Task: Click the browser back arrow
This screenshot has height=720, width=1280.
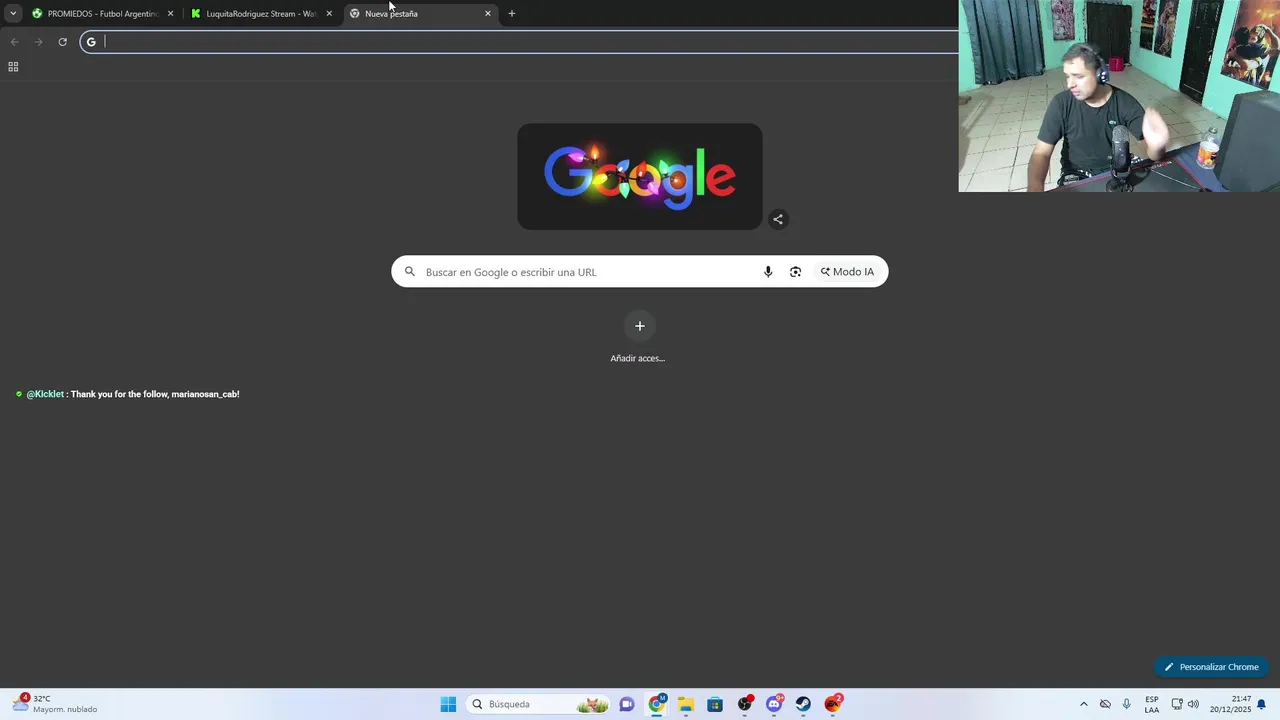Action: [x=14, y=41]
